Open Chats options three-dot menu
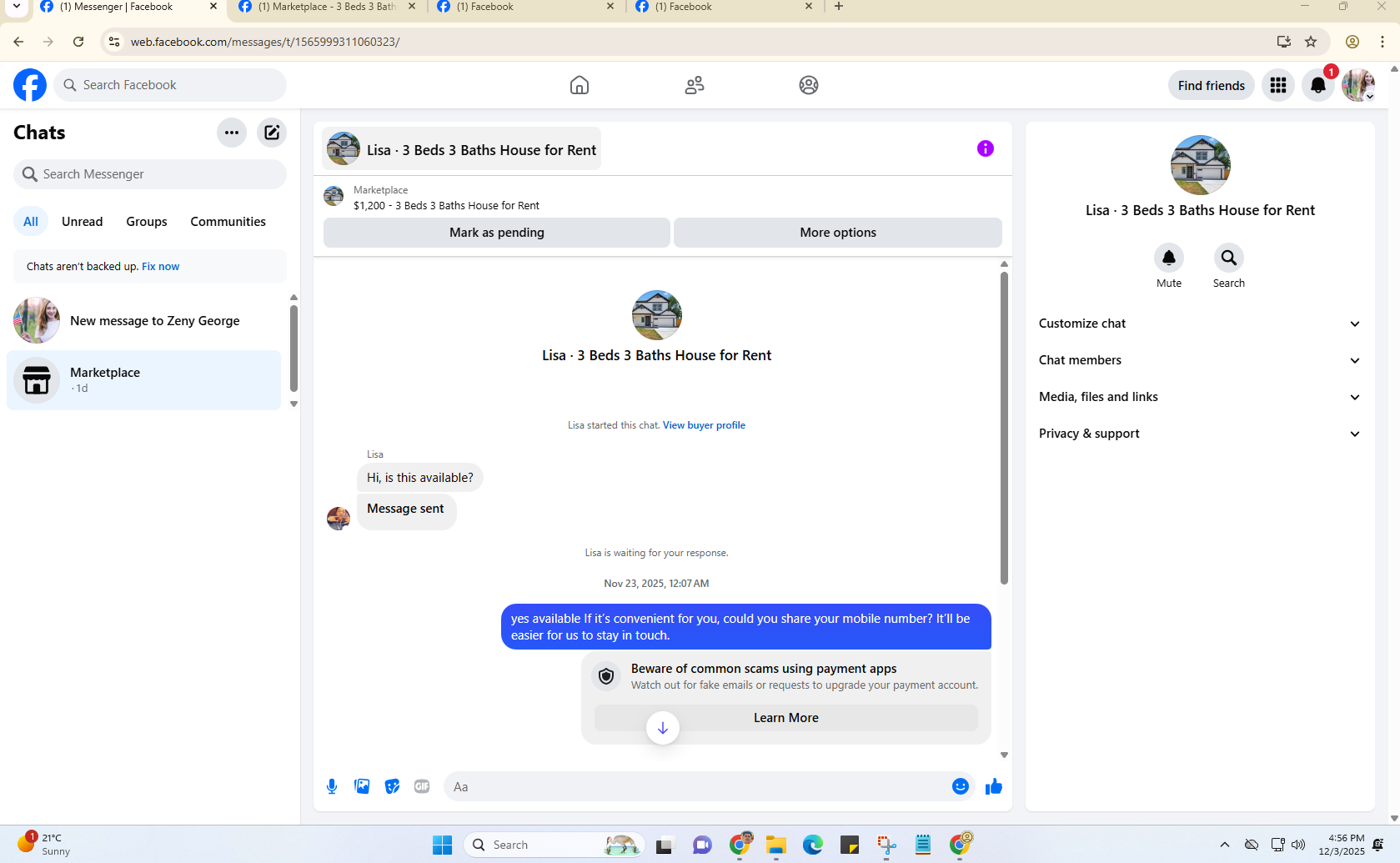This screenshot has width=1400, height=863. [232, 133]
